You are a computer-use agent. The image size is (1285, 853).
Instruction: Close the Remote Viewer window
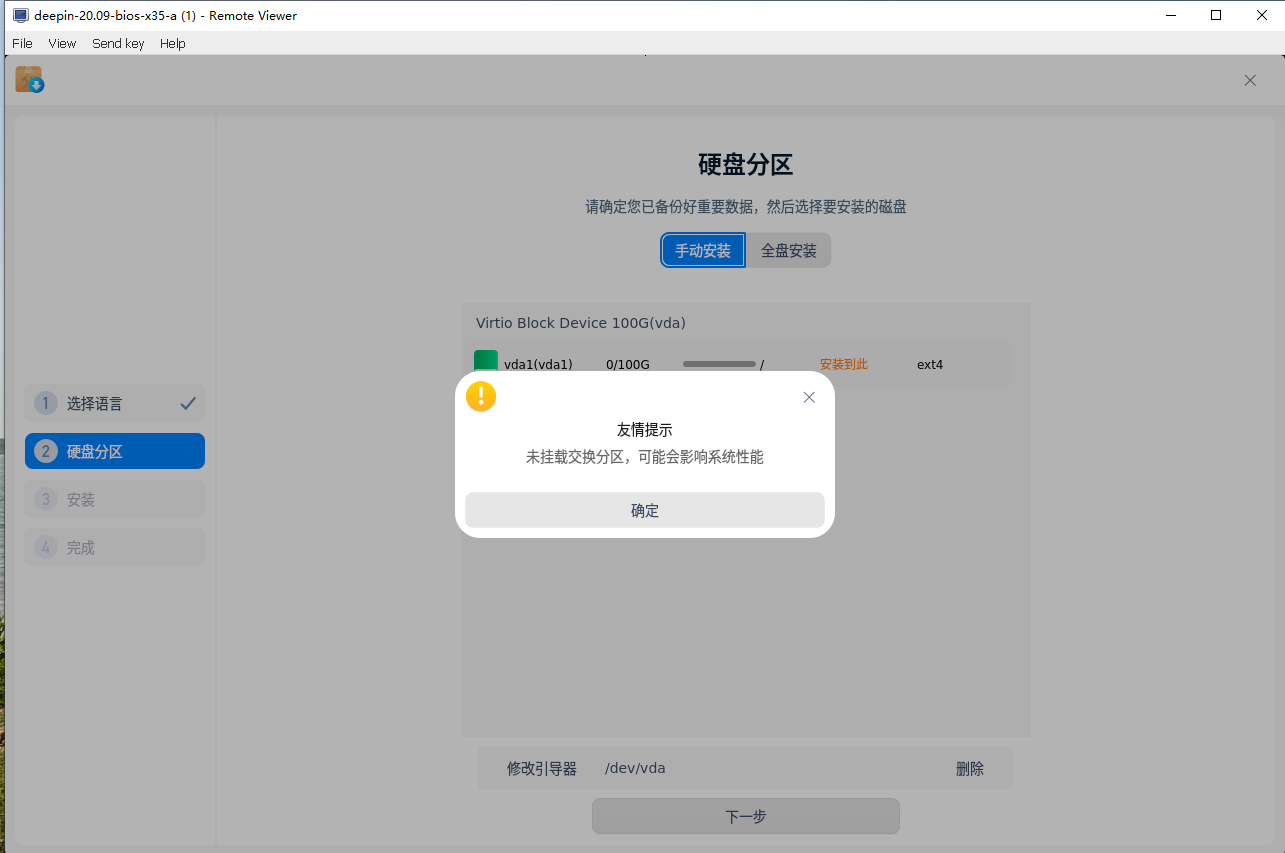tap(1262, 15)
